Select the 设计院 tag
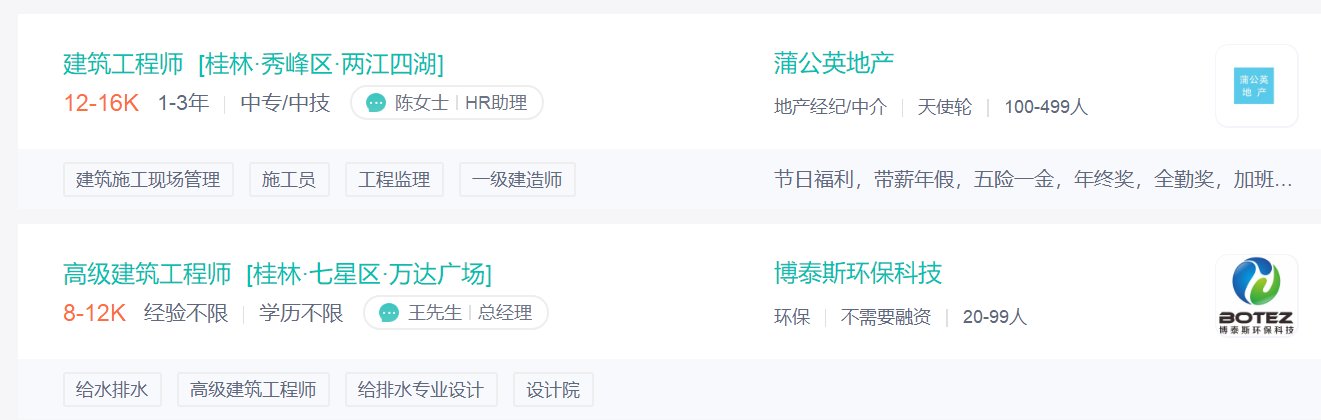The image size is (1321, 420). tap(553, 390)
